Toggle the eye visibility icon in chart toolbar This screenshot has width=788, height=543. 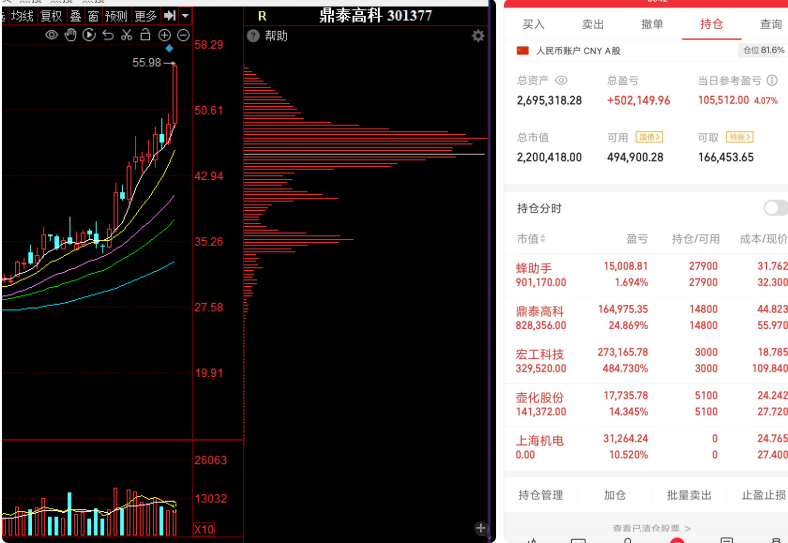(x=51, y=35)
